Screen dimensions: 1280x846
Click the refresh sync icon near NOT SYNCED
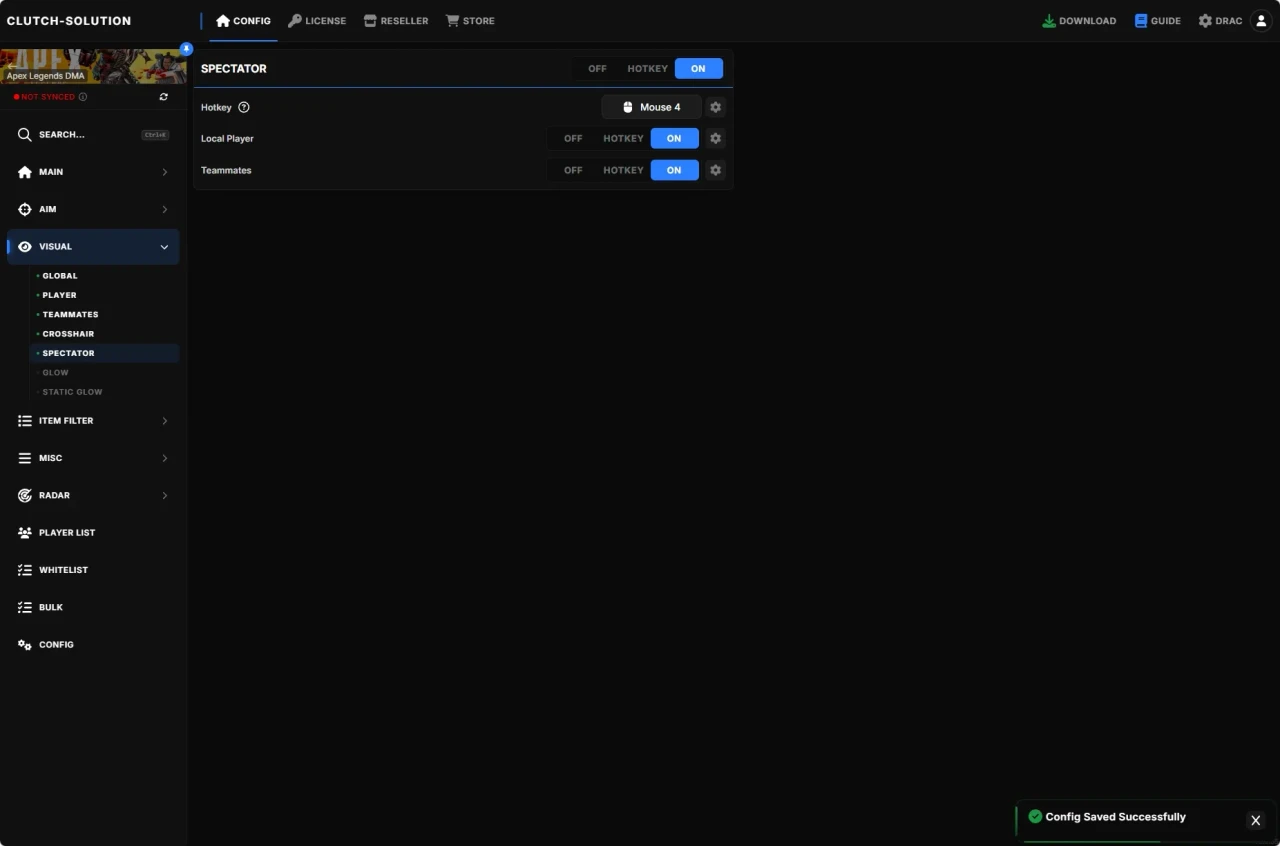(164, 96)
